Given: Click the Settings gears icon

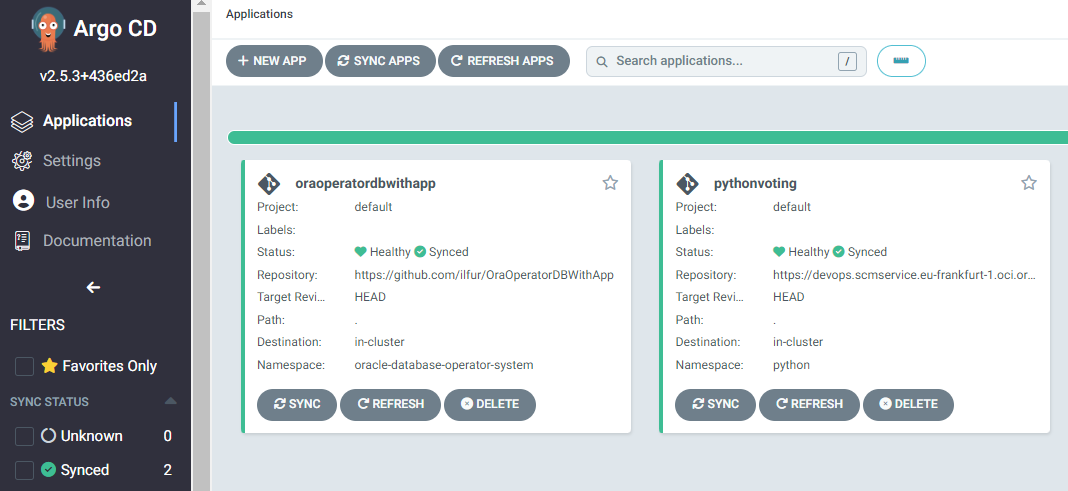Looking at the screenshot, I should [x=22, y=161].
